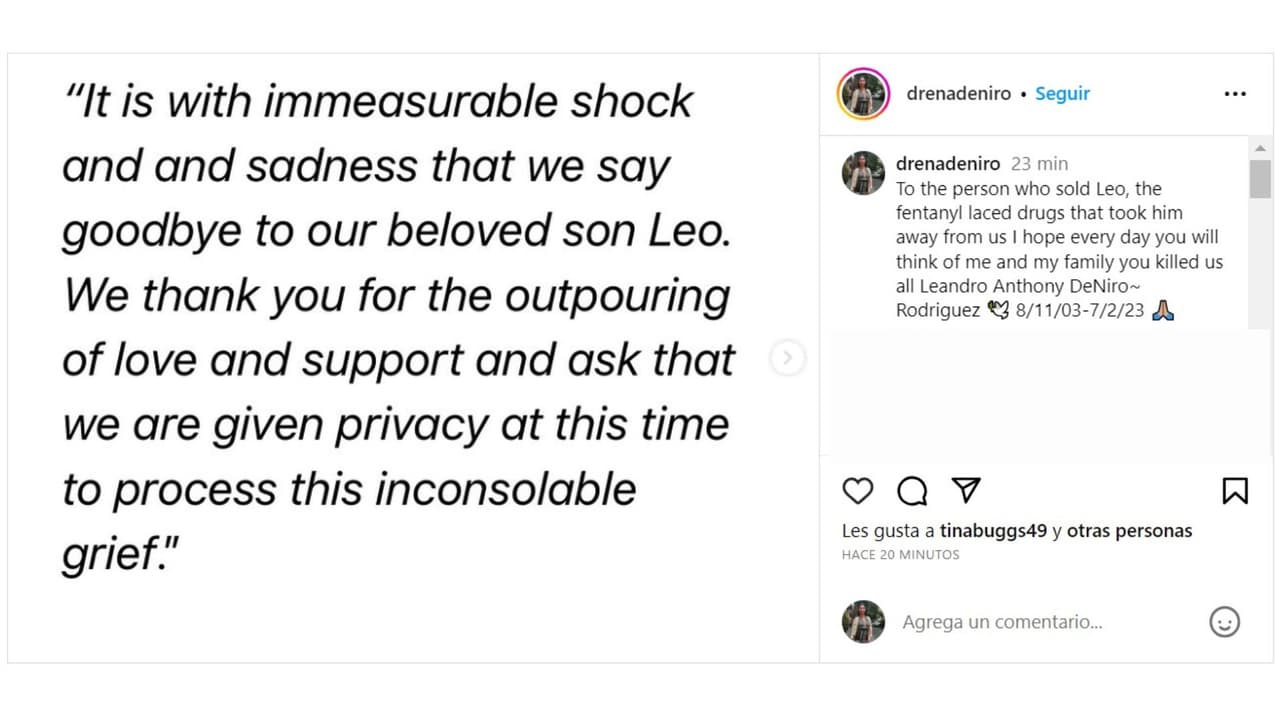Save the post using the bookmark icon

[1235, 491]
